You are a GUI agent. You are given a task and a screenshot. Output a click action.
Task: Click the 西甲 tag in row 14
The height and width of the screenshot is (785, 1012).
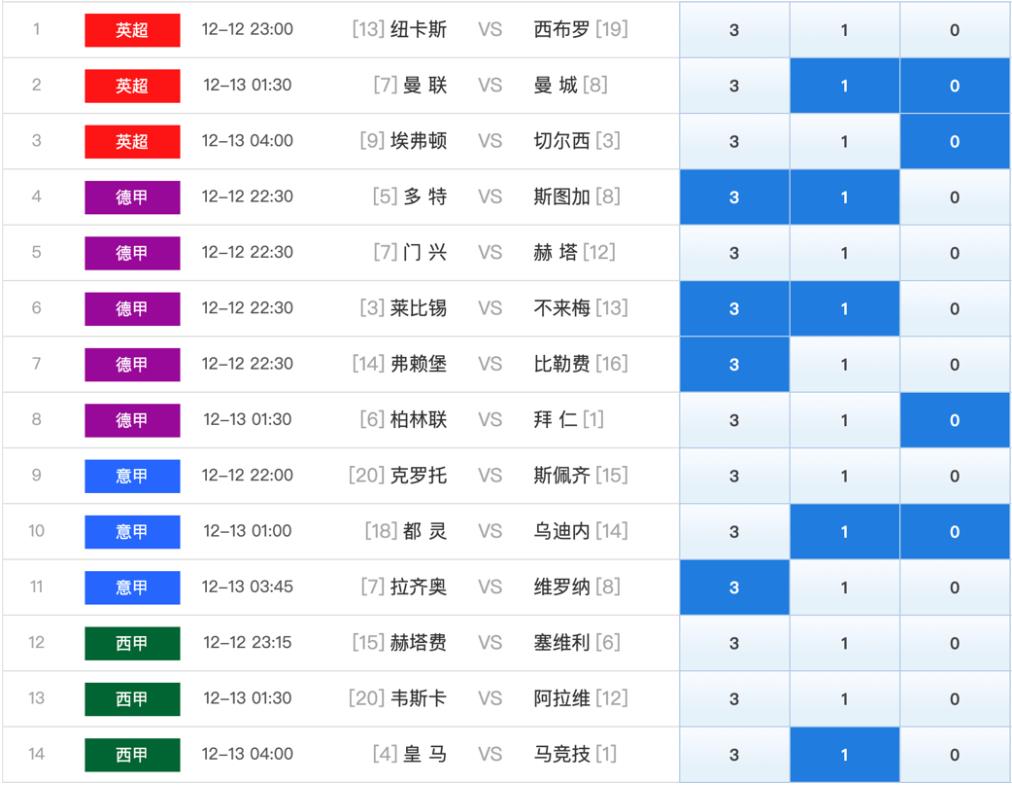(x=132, y=755)
